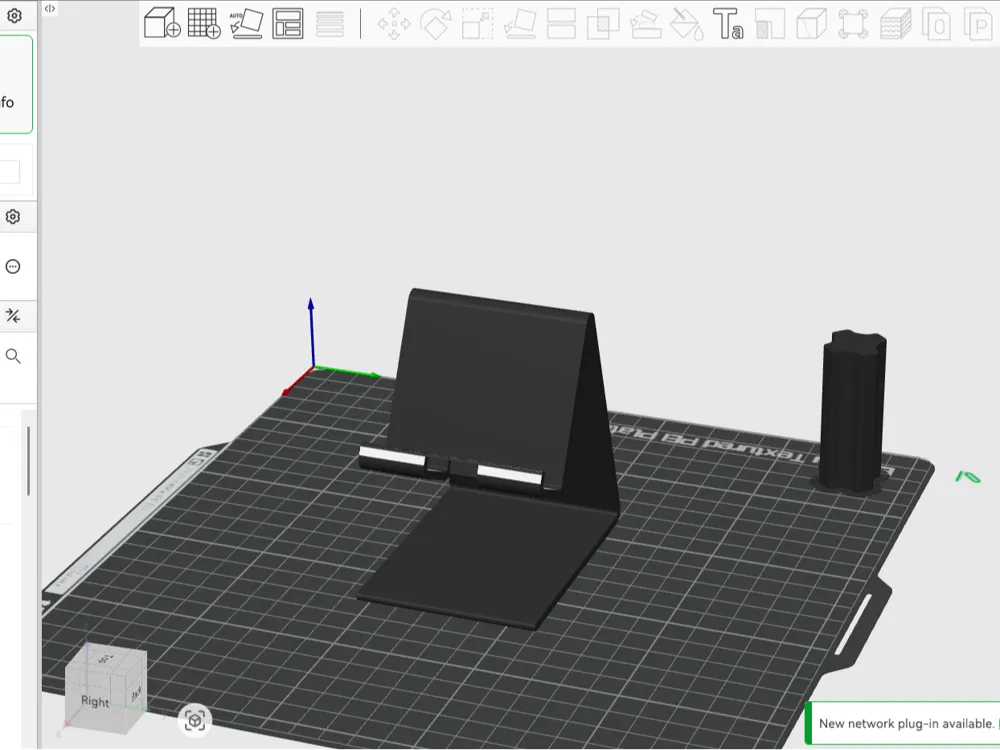Open the second gear settings icon in sidebar
Viewport: 1000px width, 750px height.
click(x=13, y=217)
